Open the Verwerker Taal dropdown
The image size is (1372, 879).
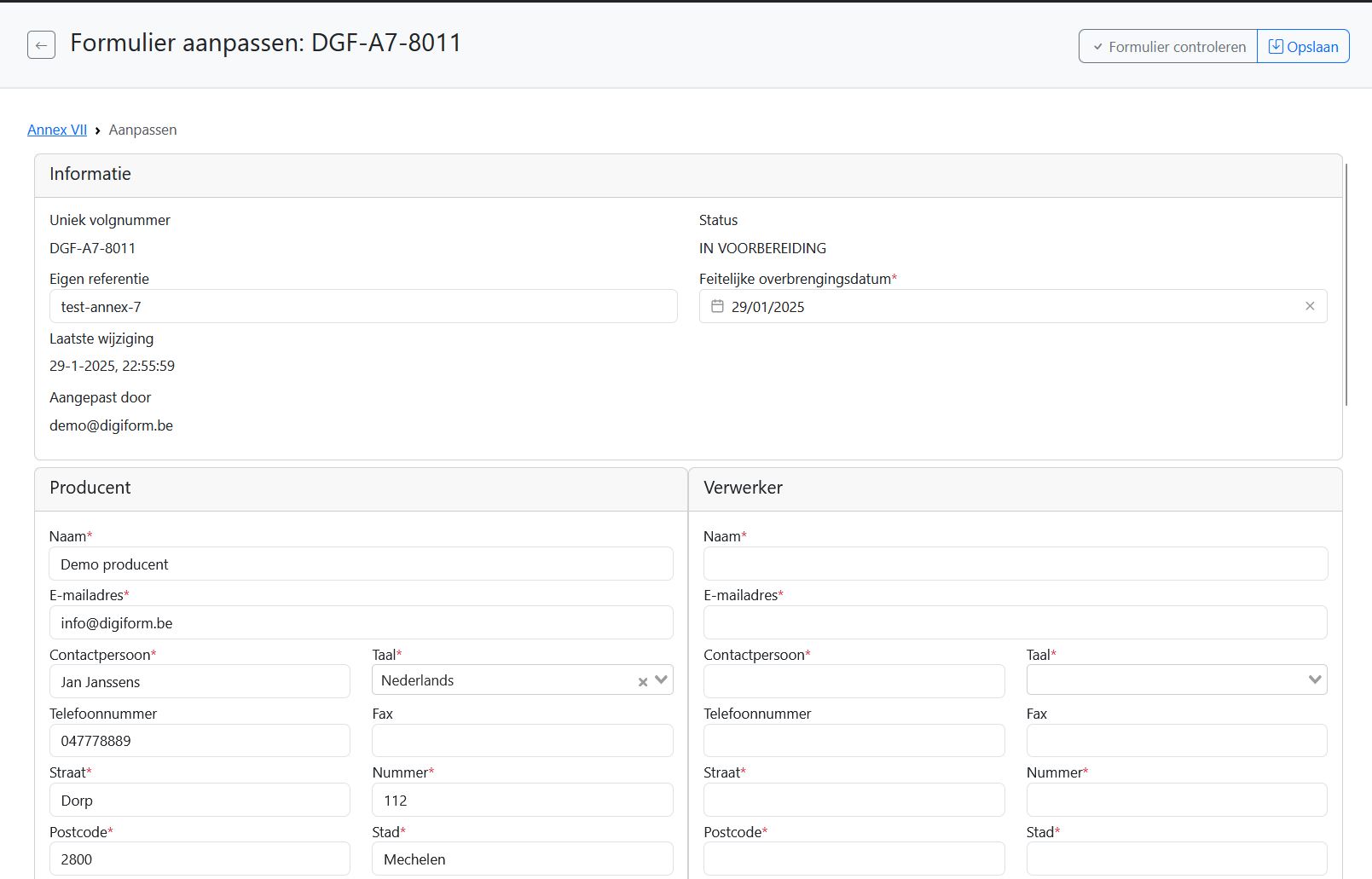click(1314, 680)
